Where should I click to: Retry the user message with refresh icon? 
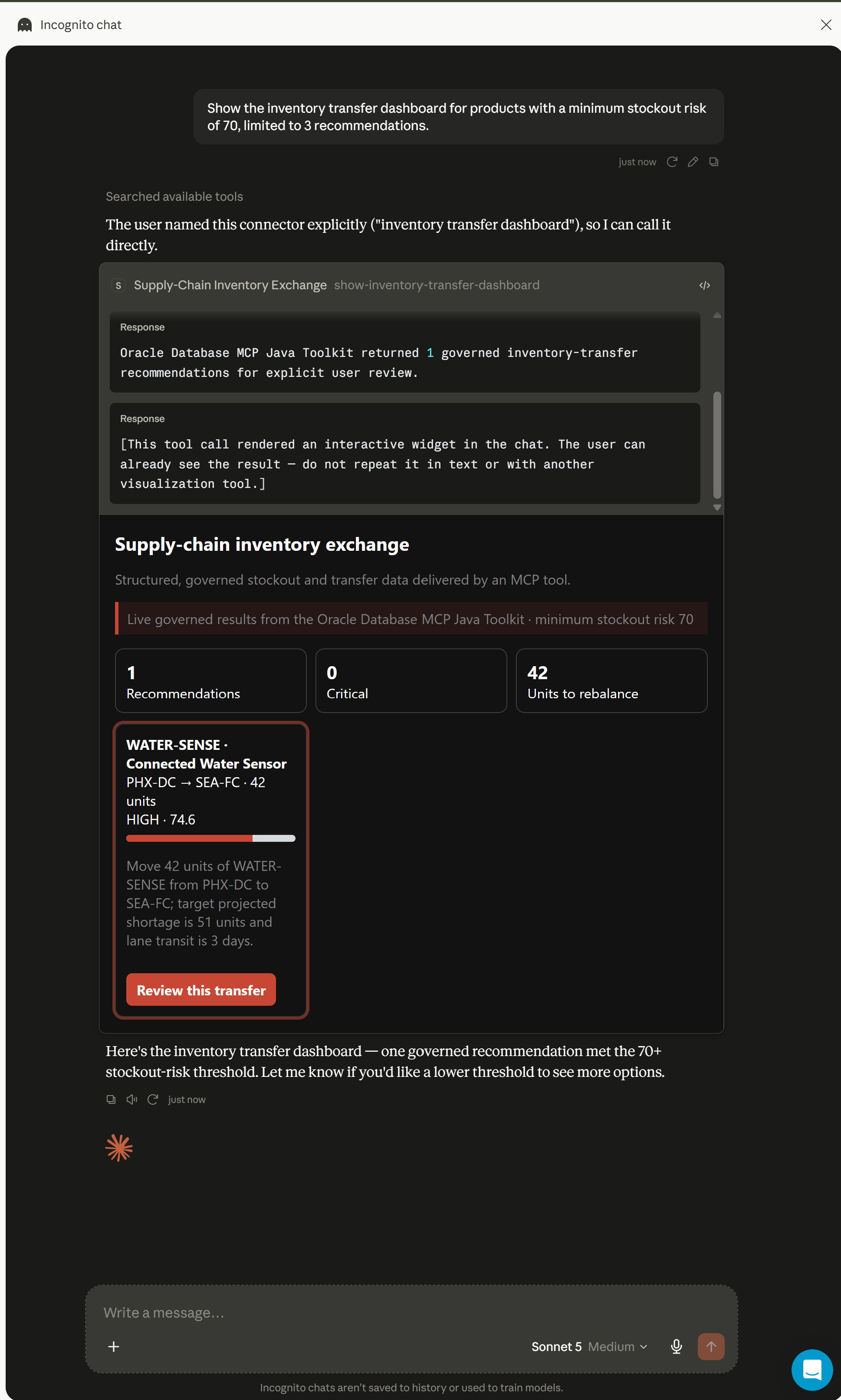(672, 162)
